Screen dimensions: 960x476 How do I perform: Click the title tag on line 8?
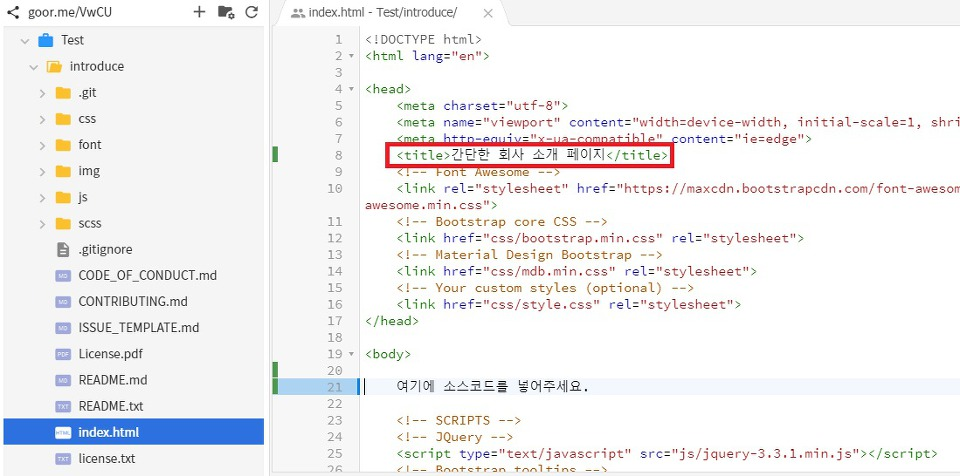(532, 156)
